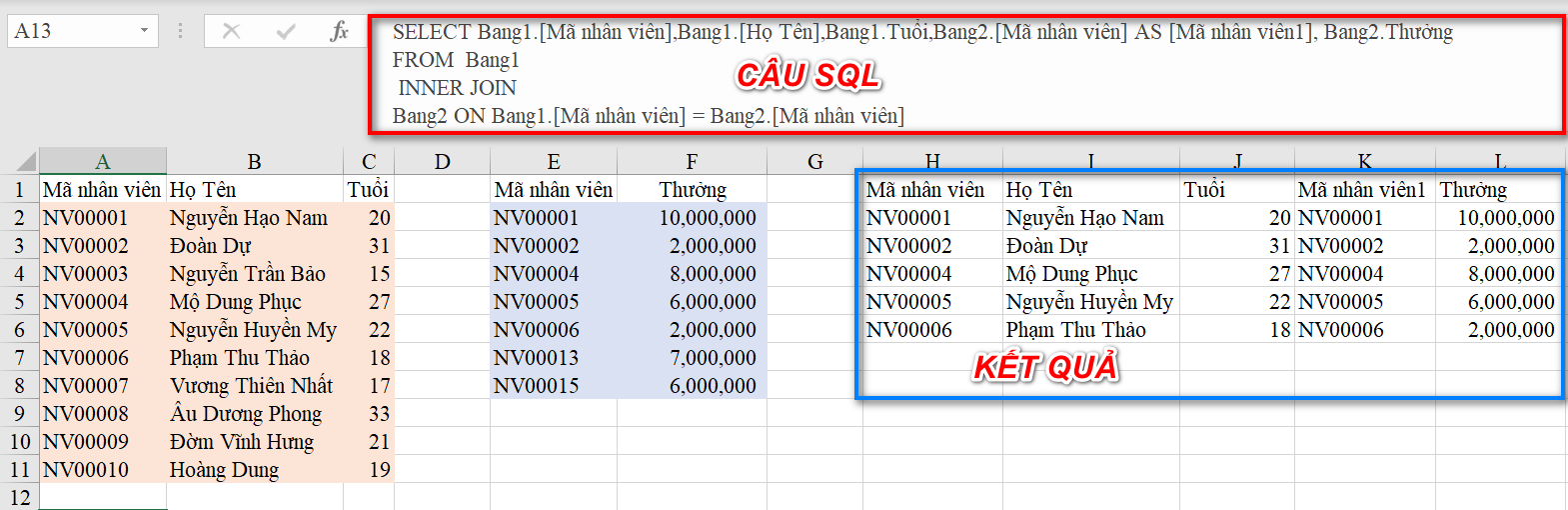The height and width of the screenshot is (510, 1568).
Task: Click cell NV00003 in column A
Action: [102, 274]
